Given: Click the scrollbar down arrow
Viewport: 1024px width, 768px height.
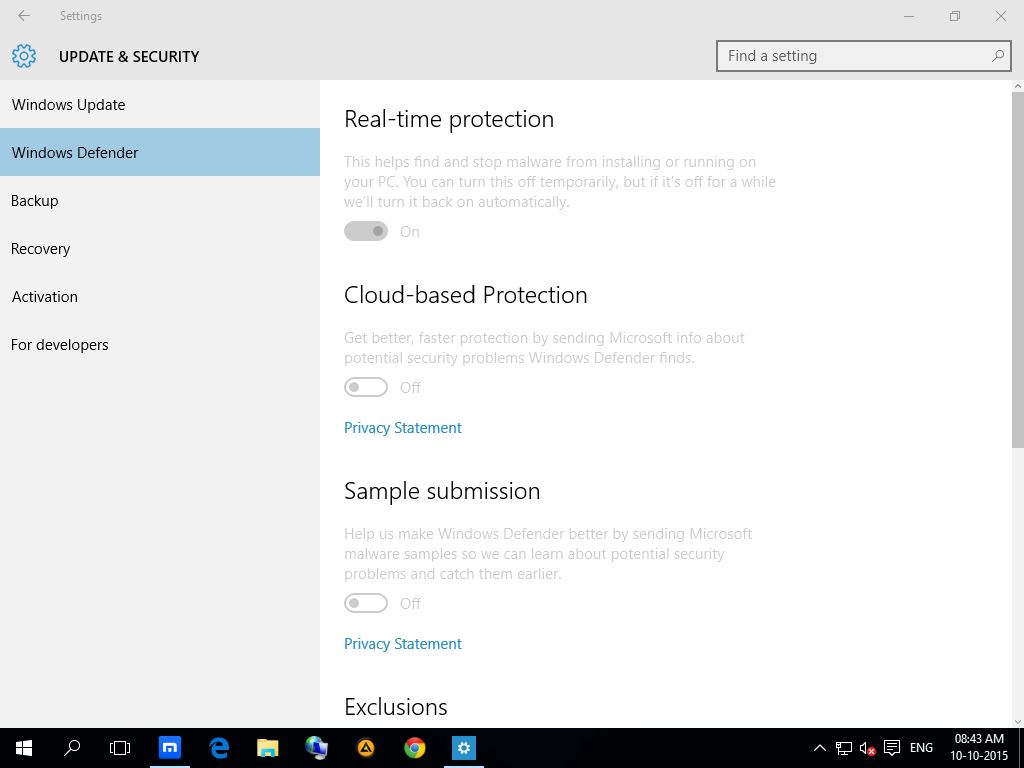Looking at the screenshot, I should tap(1017, 722).
